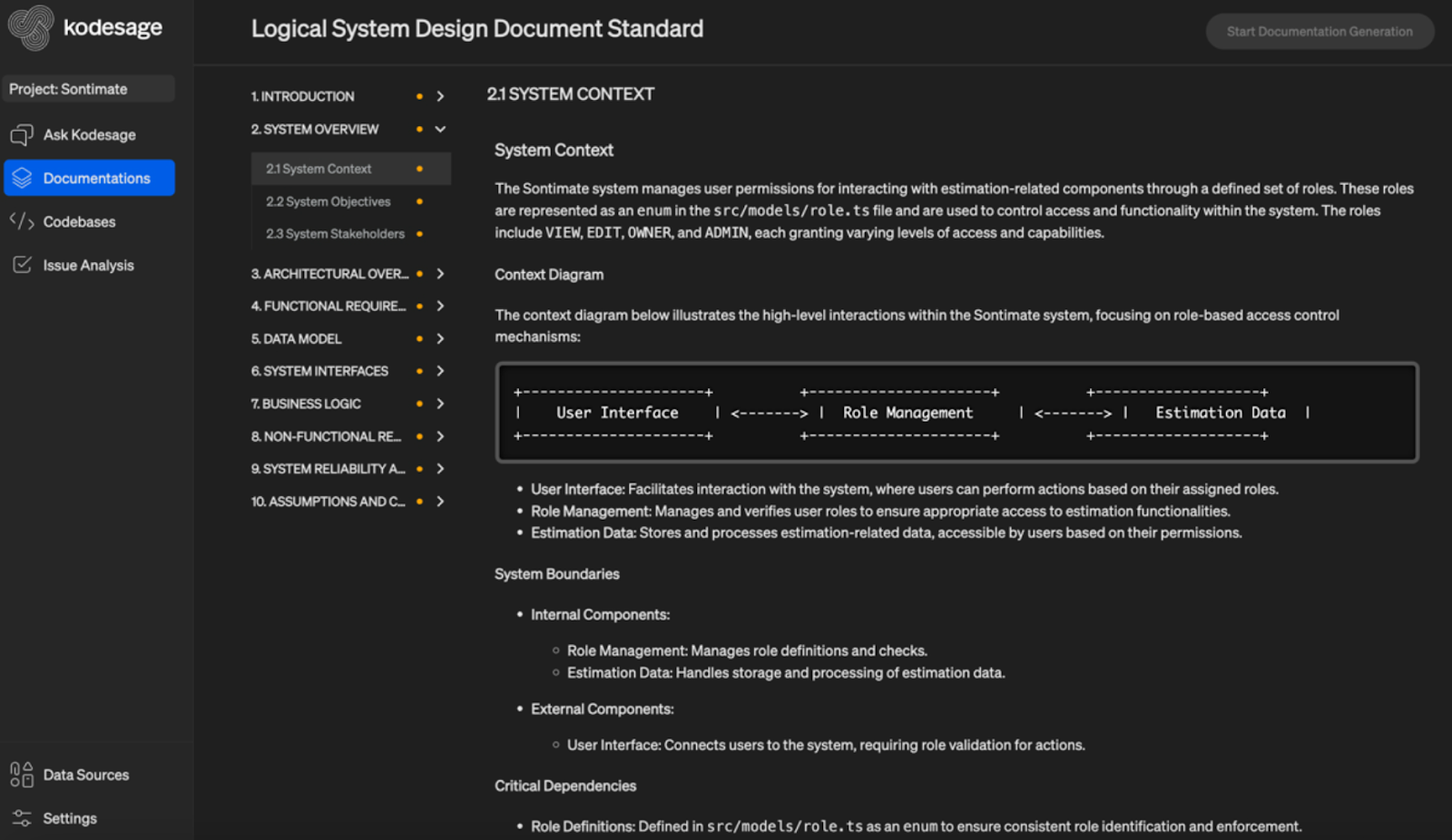Open the Ask Kodesage chat icon
1452x840 pixels.
(22, 134)
